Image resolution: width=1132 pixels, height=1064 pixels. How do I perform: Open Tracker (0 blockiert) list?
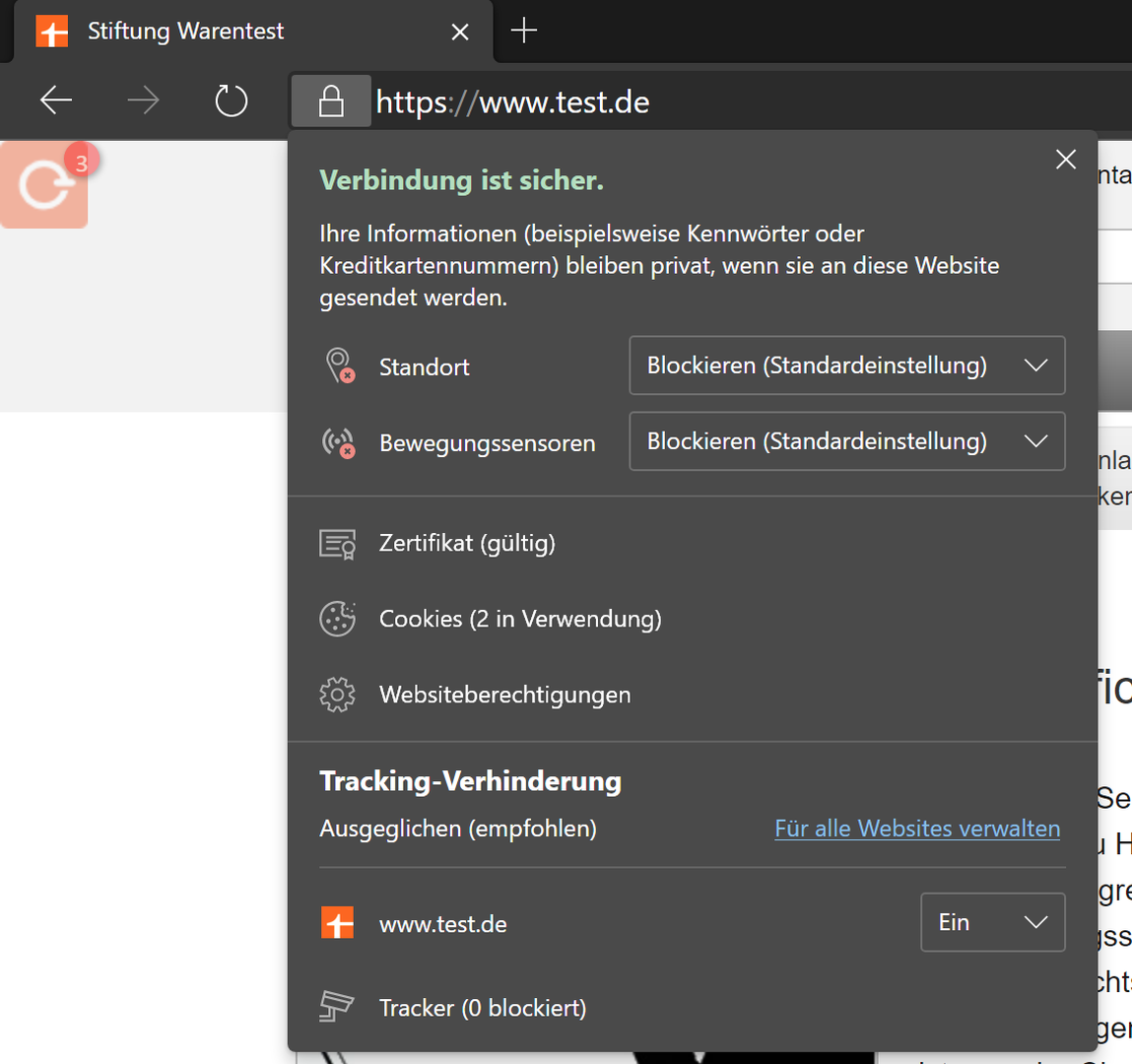tap(483, 1008)
